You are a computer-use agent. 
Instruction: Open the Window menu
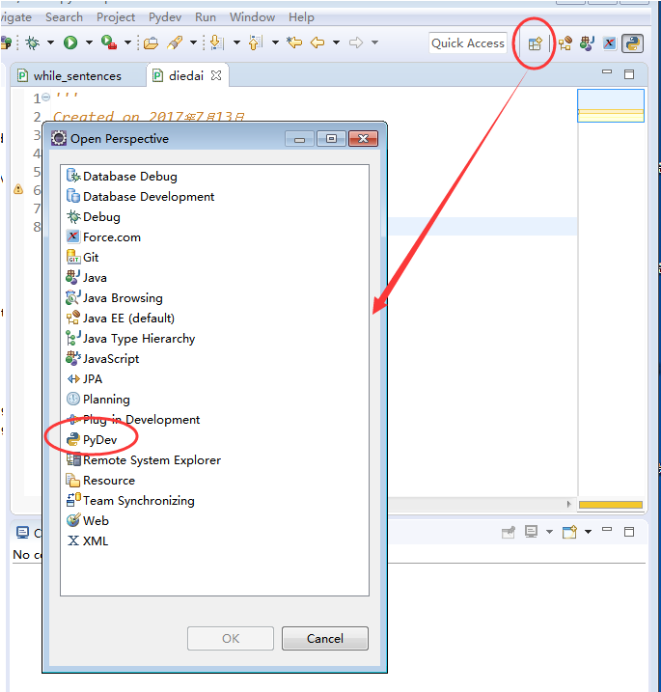pos(252,17)
